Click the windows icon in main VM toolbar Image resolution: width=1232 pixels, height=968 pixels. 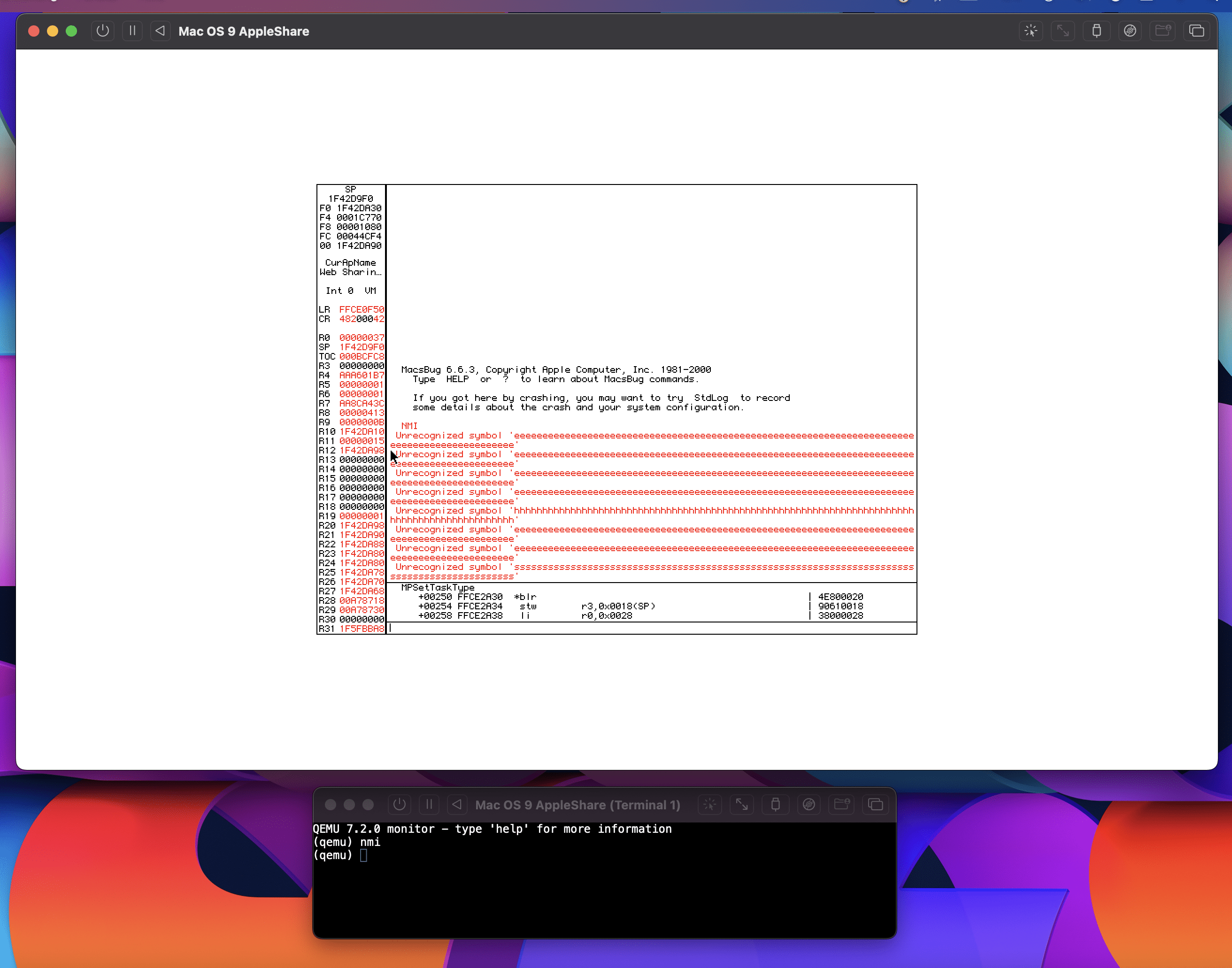point(1196,31)
